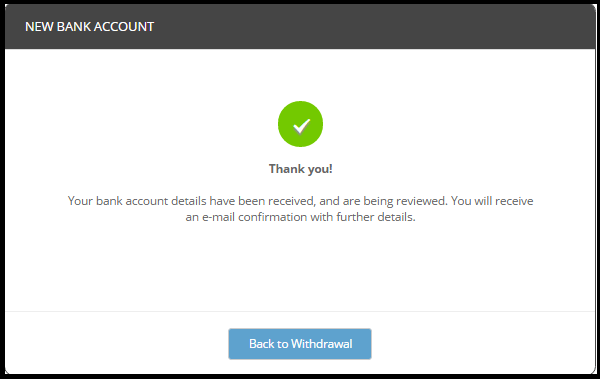Click the blank white area below the message
Image resolution: width=600 pixels, height=380 pixels.
(x=300, y=268)
